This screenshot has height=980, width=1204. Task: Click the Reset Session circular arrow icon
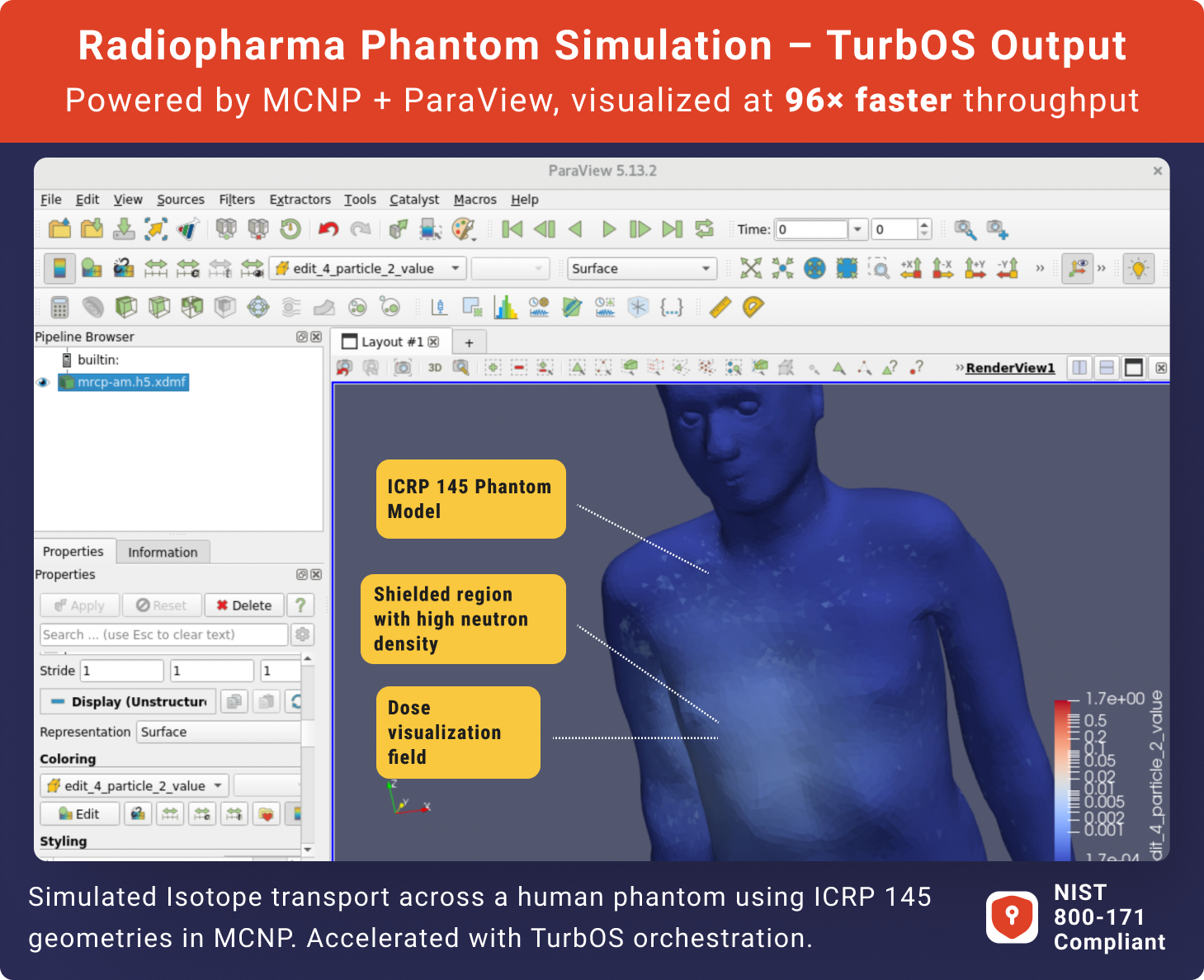290,229
